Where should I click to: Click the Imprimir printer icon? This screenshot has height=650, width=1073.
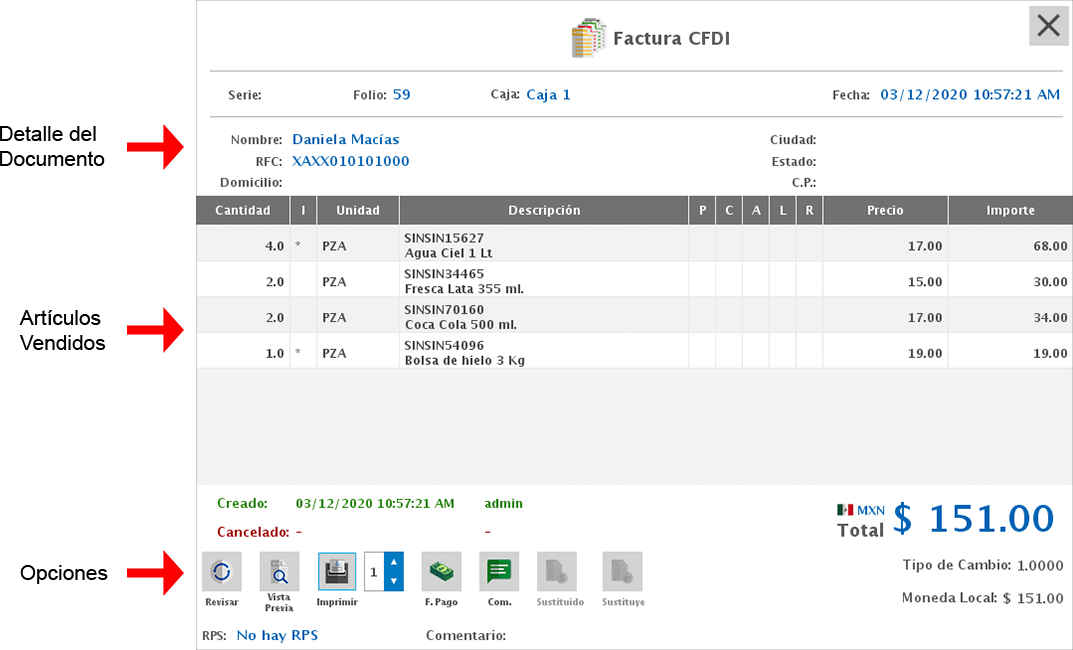click(337, 572)
